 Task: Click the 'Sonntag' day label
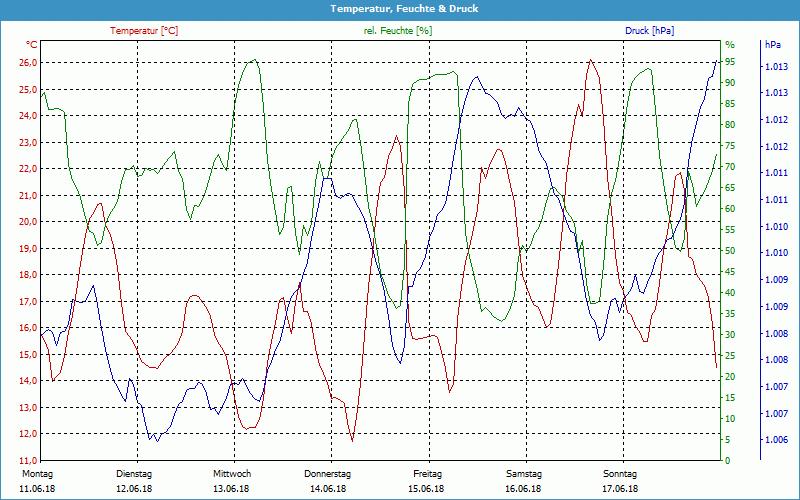[x=620, y=474]
